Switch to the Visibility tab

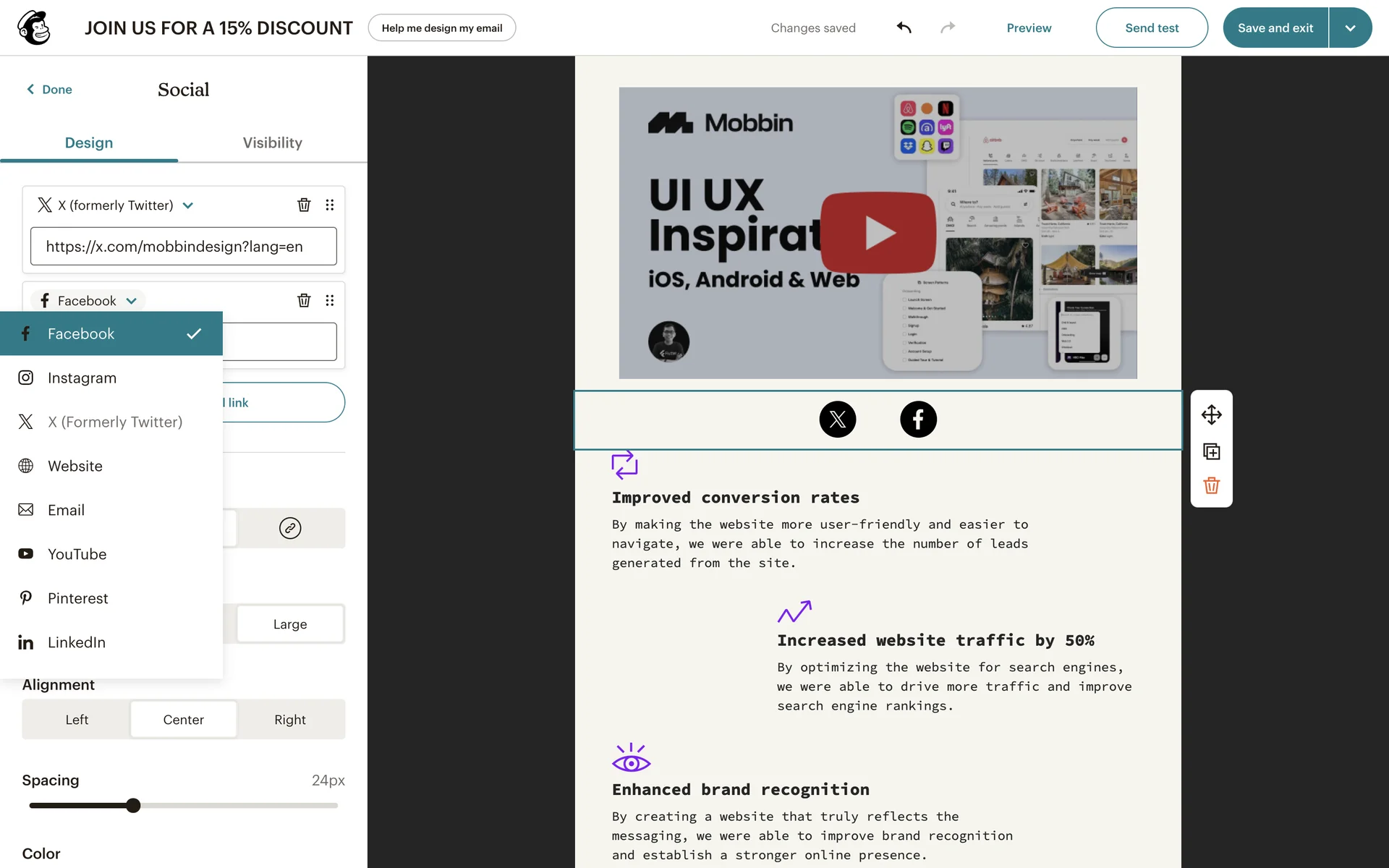[272, 142]
